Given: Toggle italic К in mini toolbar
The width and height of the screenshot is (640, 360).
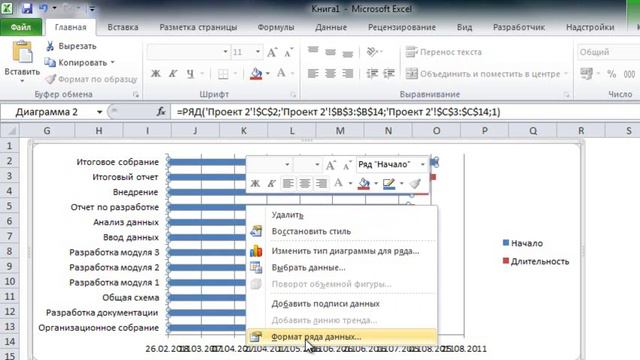Looking at the screenshot, I should (271, 184).
